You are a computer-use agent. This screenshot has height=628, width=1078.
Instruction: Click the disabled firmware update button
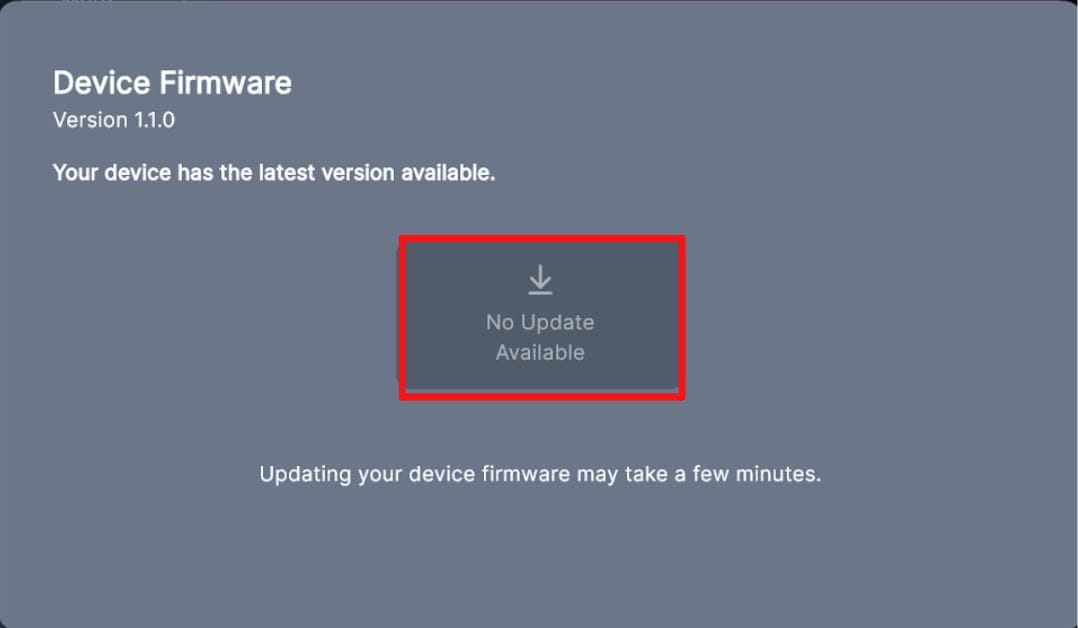(542, 317)
